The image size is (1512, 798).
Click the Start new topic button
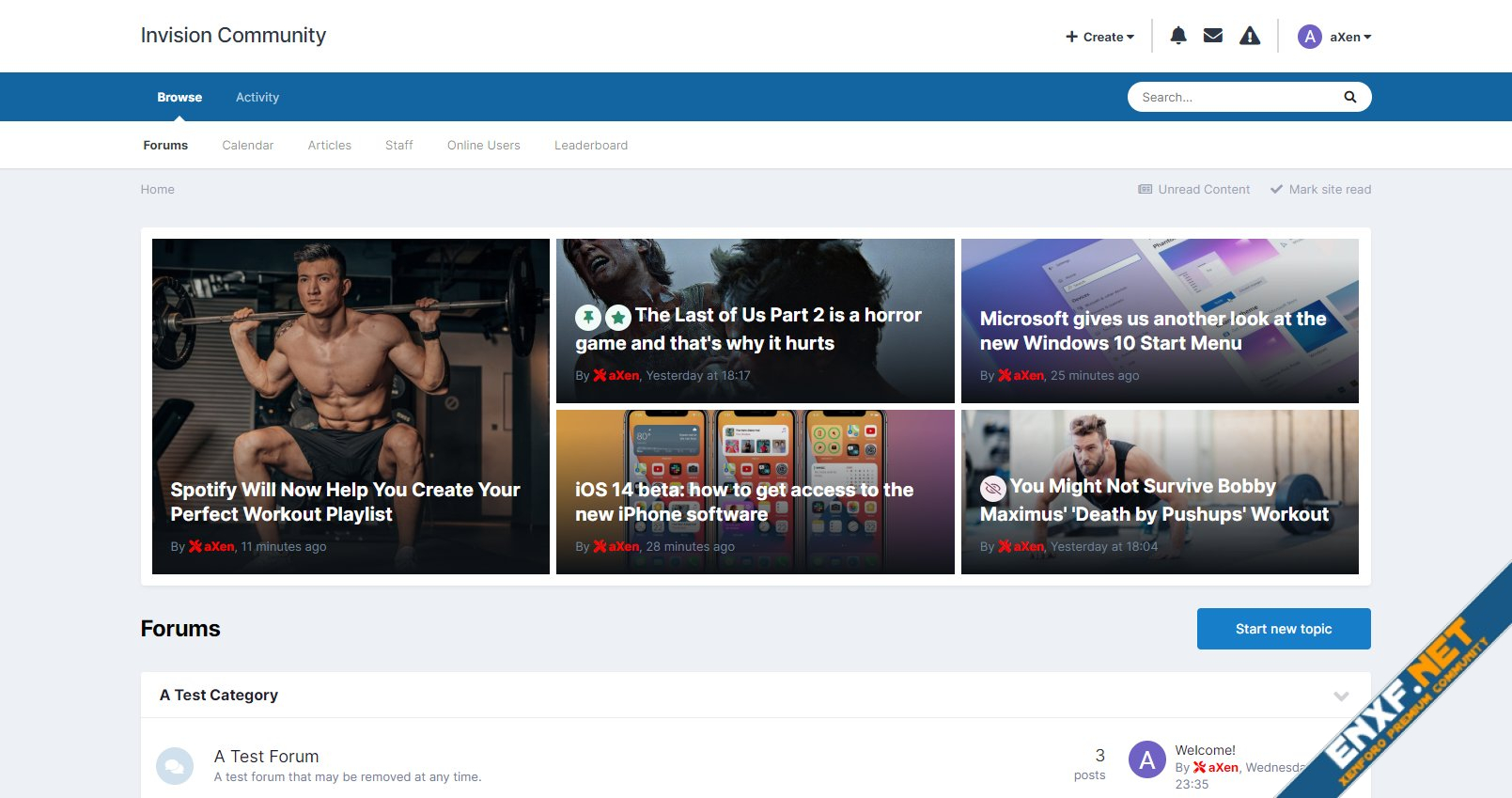tap(1283, 629)
